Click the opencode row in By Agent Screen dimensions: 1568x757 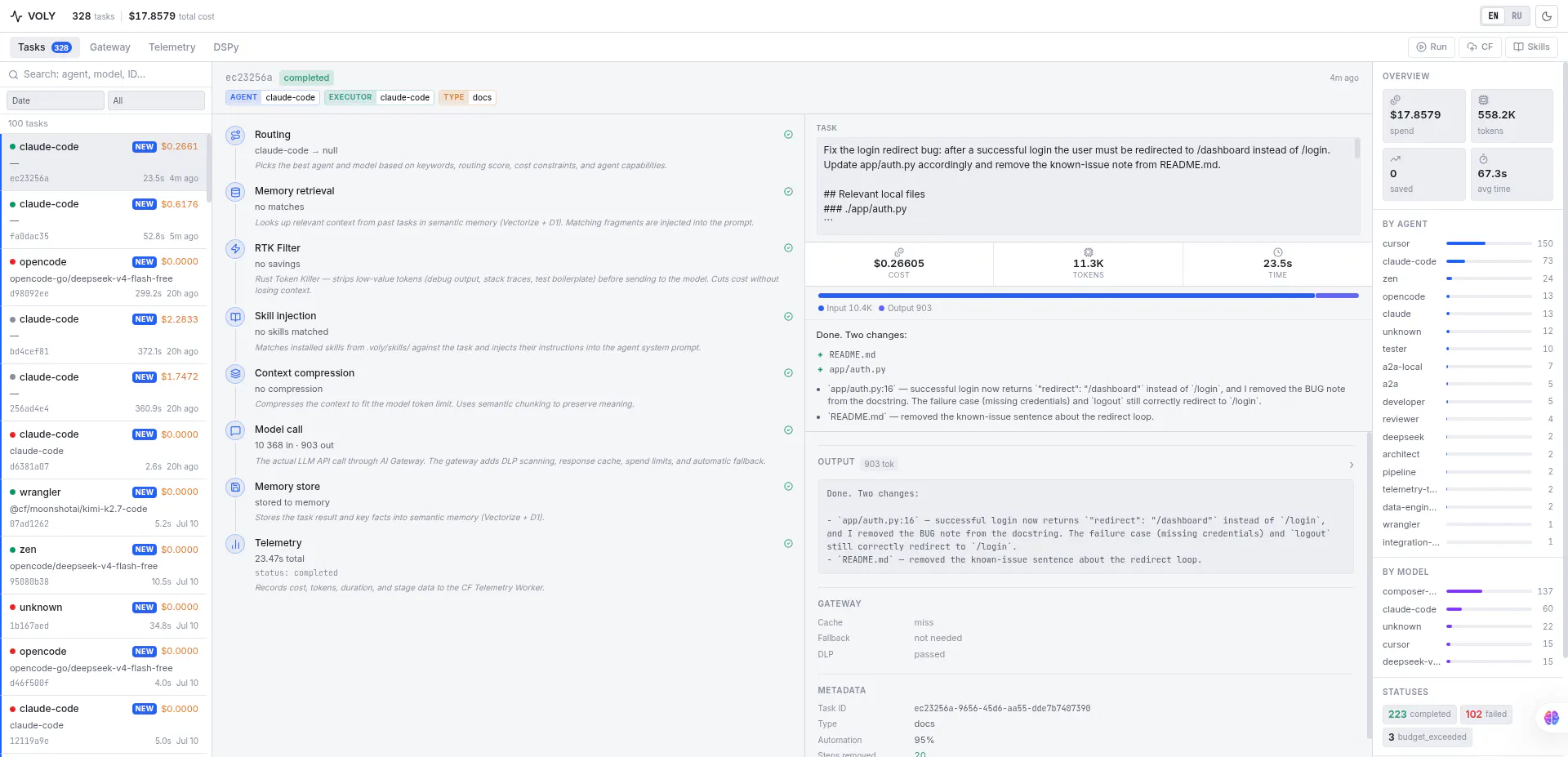[1468, 296]
